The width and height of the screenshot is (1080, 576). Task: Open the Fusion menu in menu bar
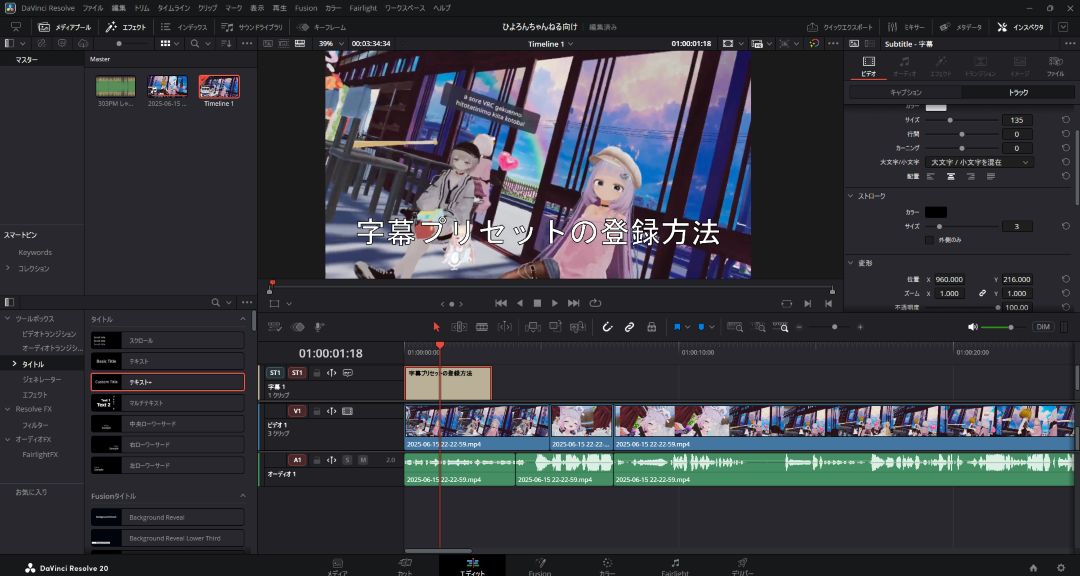[305, 8]
